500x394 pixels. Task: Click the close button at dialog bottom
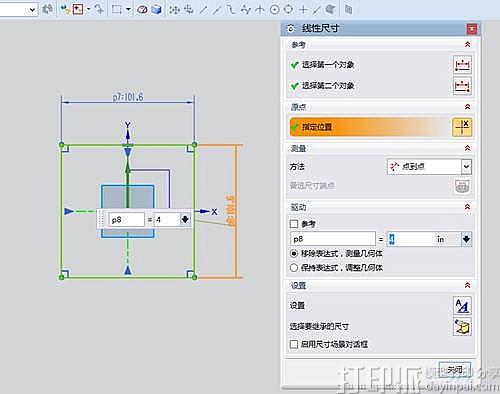point(455,369)
